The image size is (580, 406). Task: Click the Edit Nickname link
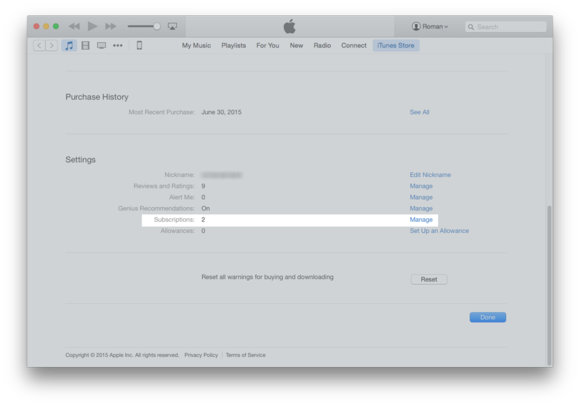430,175
